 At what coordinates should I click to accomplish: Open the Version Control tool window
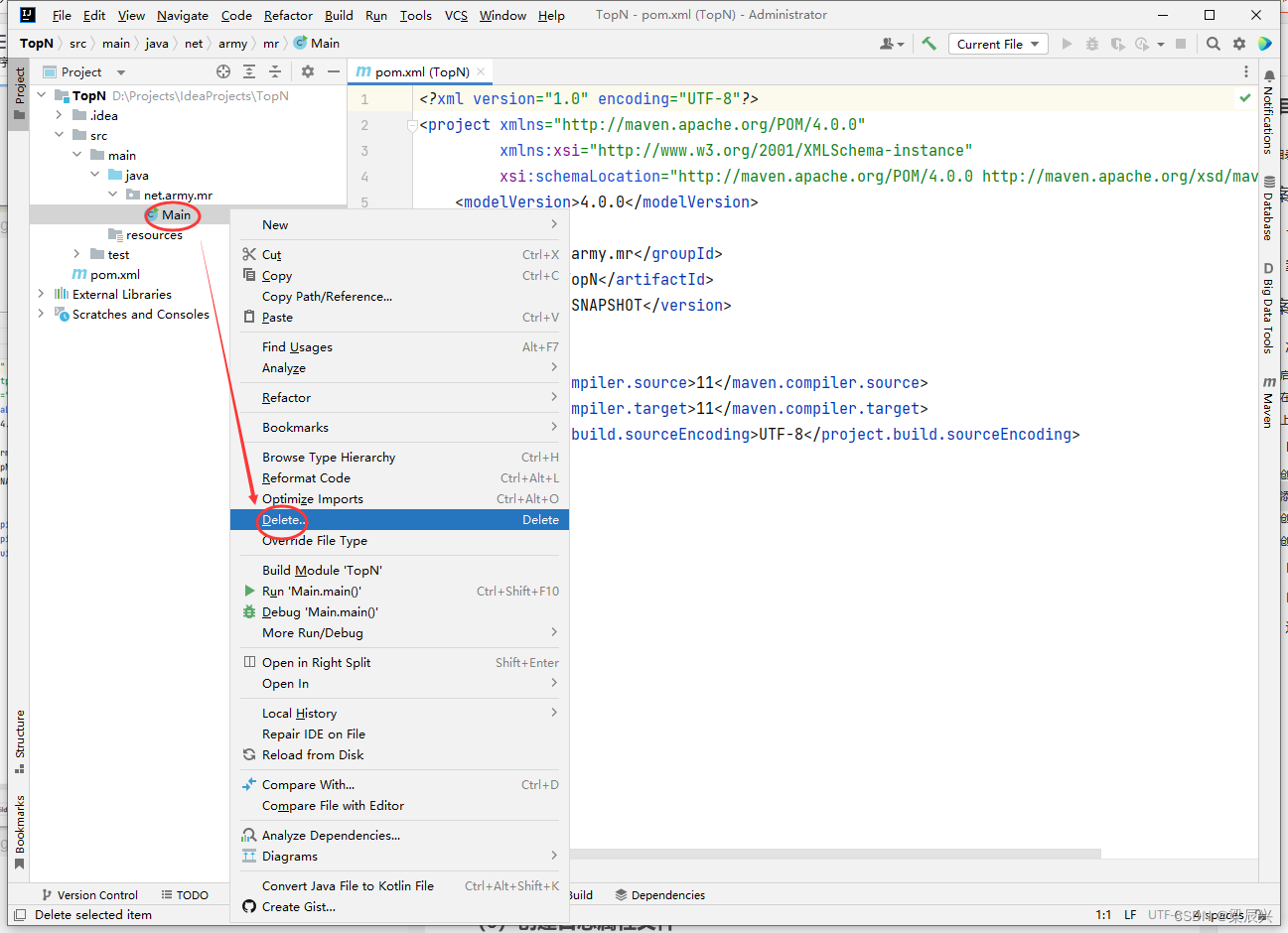coord(89,895)
